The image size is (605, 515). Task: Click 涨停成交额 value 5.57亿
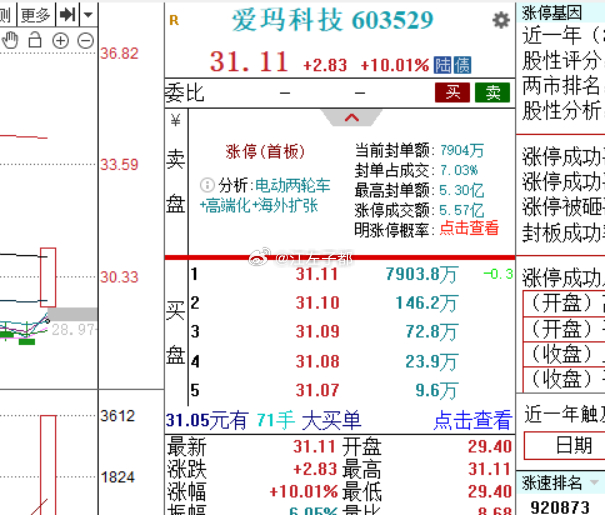461,211
